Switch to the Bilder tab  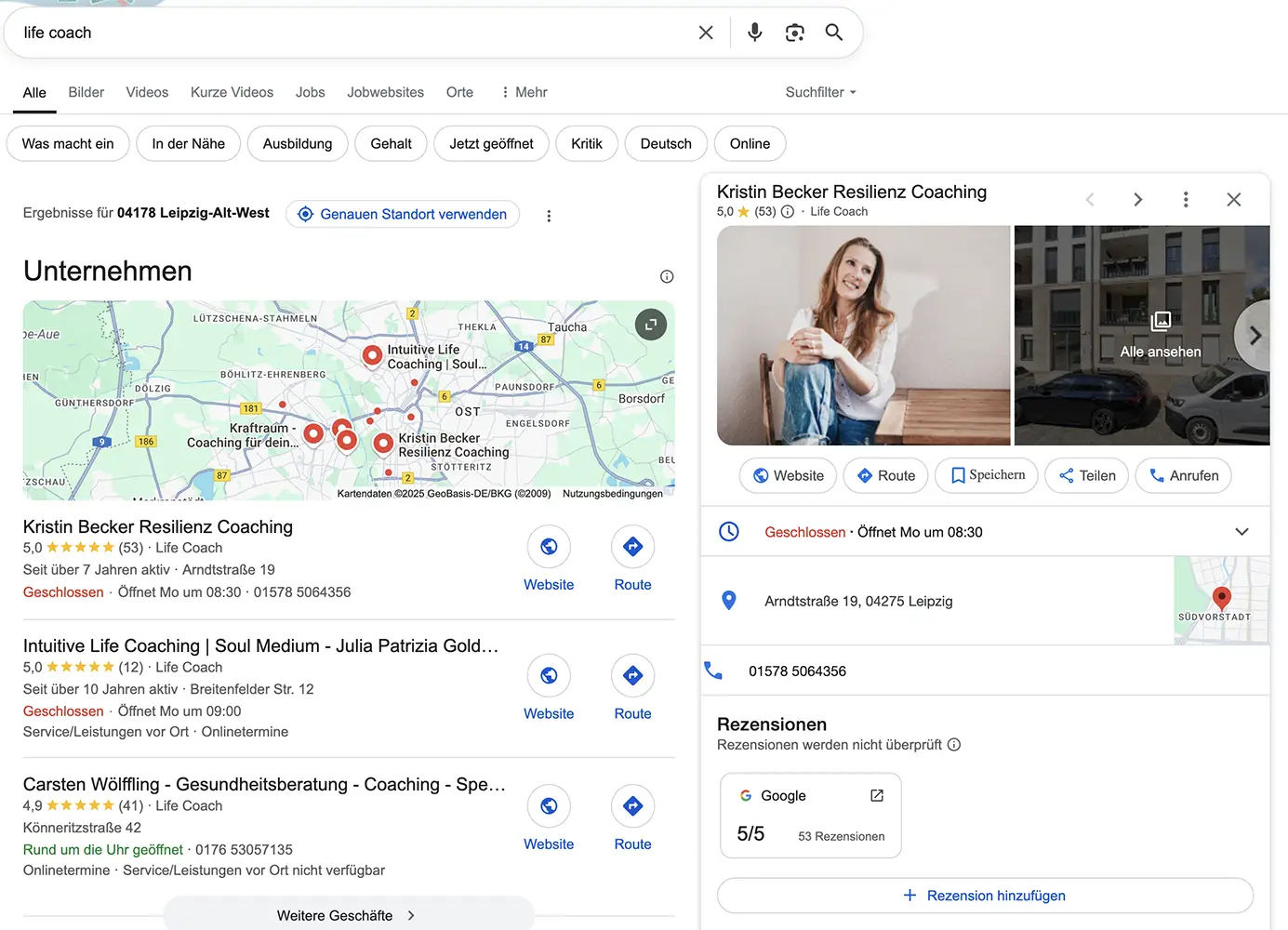[x=86, y=92]
